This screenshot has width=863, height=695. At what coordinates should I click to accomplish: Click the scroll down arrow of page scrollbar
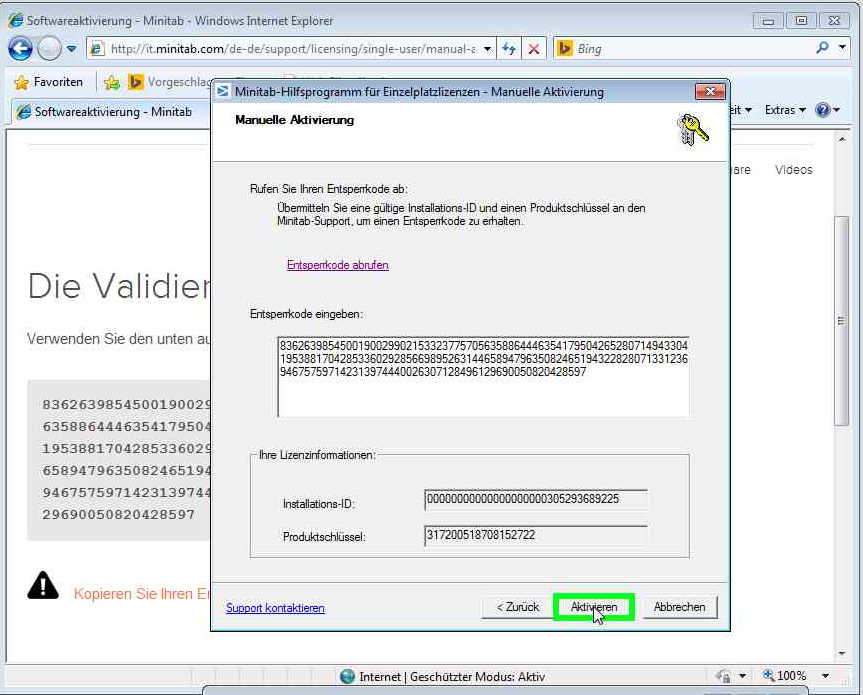pos(842,653)
